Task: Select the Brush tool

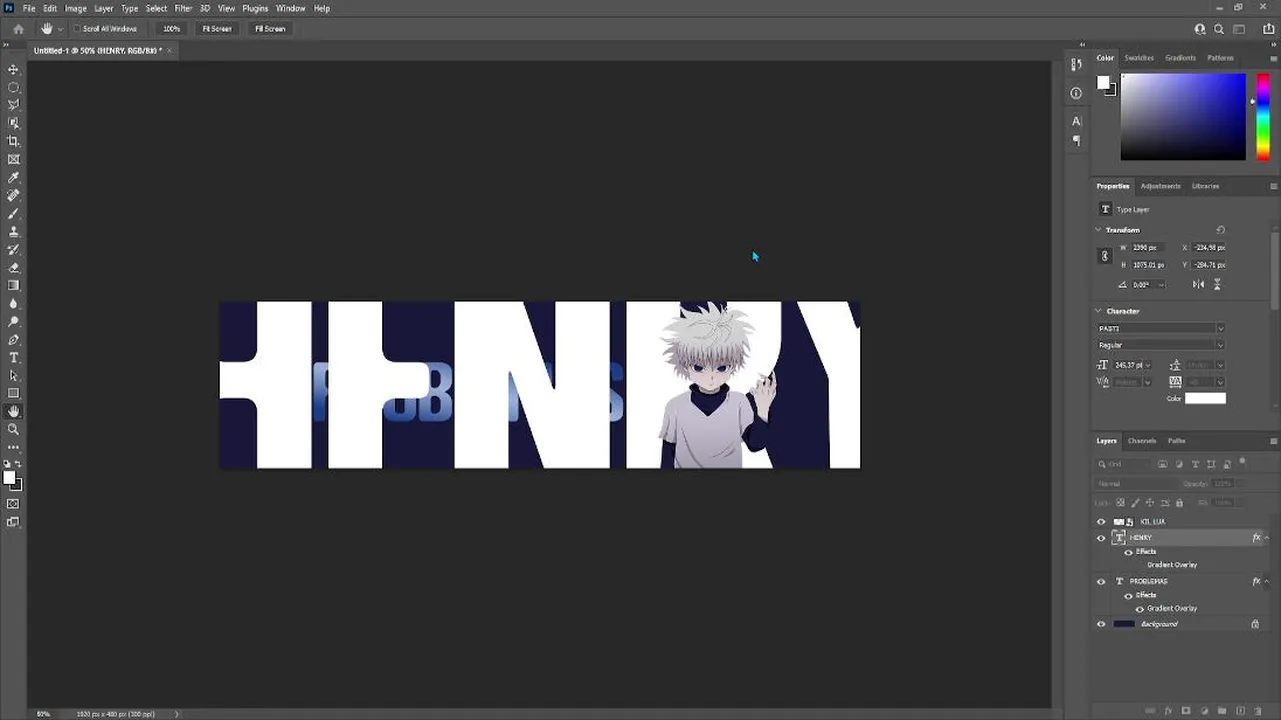Action: (14, 214)
